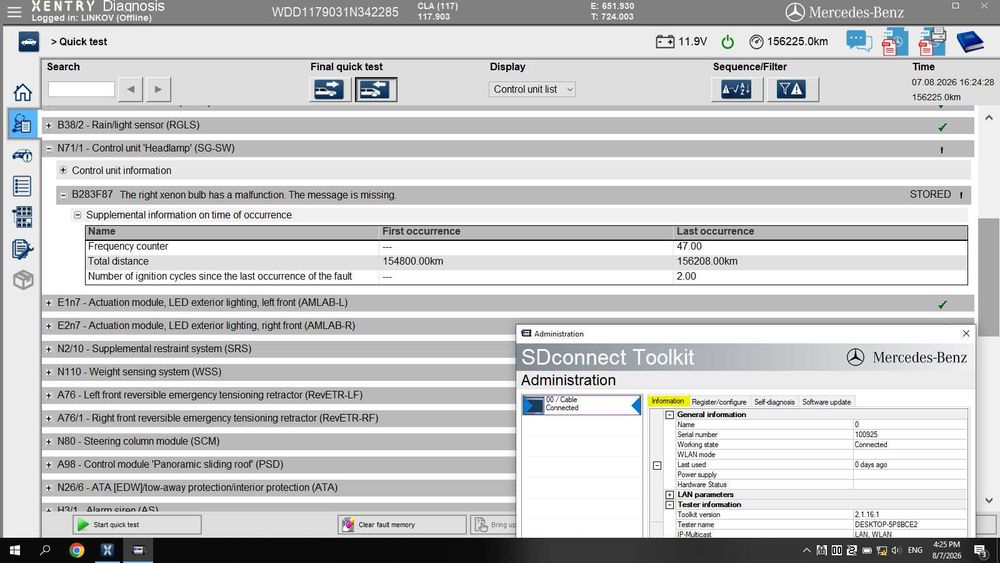Viewport: 1000px width, 563px height.
Task: Expand N110 Weight sensing system row
Action: 48,372
